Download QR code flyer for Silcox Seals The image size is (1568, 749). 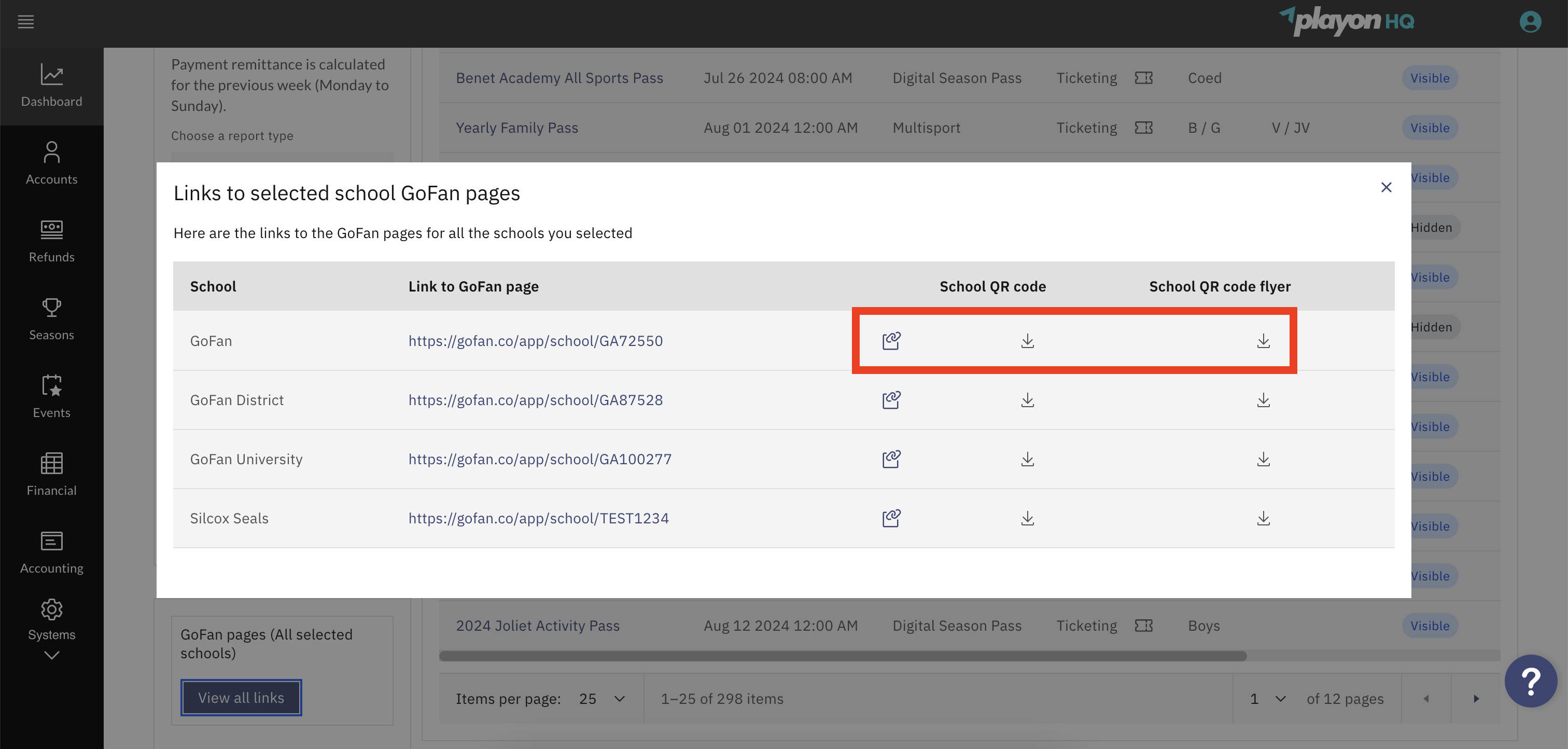click(x=1264, y=518)
